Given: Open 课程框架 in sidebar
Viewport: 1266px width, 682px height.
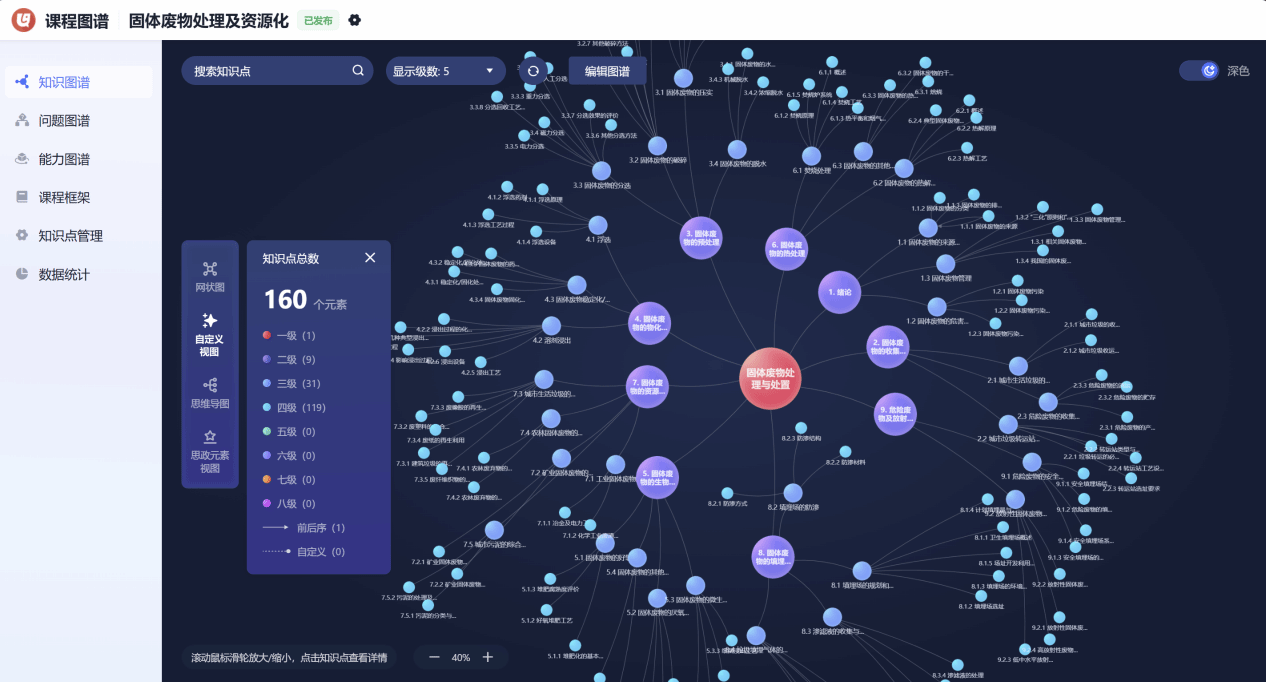Looking at the screenshot, I should point(79,198).
